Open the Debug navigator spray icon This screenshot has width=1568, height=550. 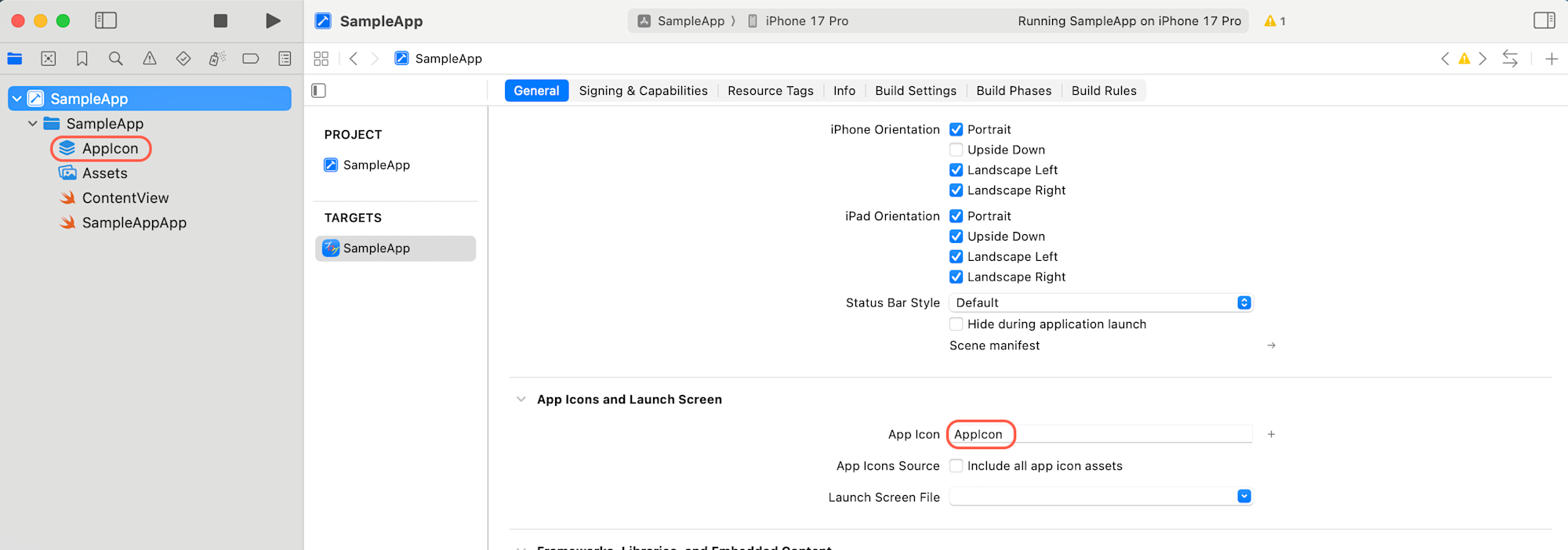(217, 58)
